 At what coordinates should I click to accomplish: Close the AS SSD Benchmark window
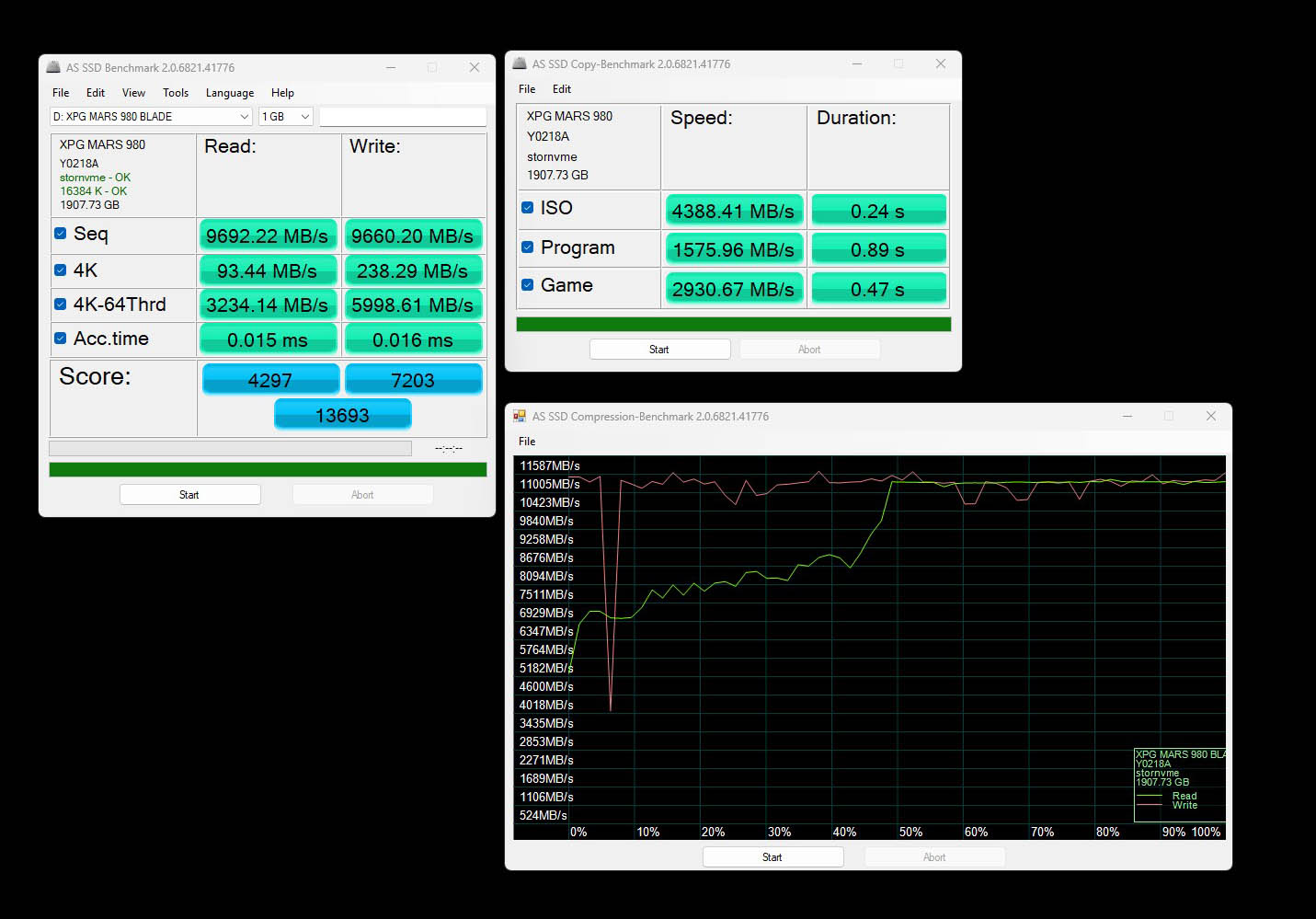[475, 67]
